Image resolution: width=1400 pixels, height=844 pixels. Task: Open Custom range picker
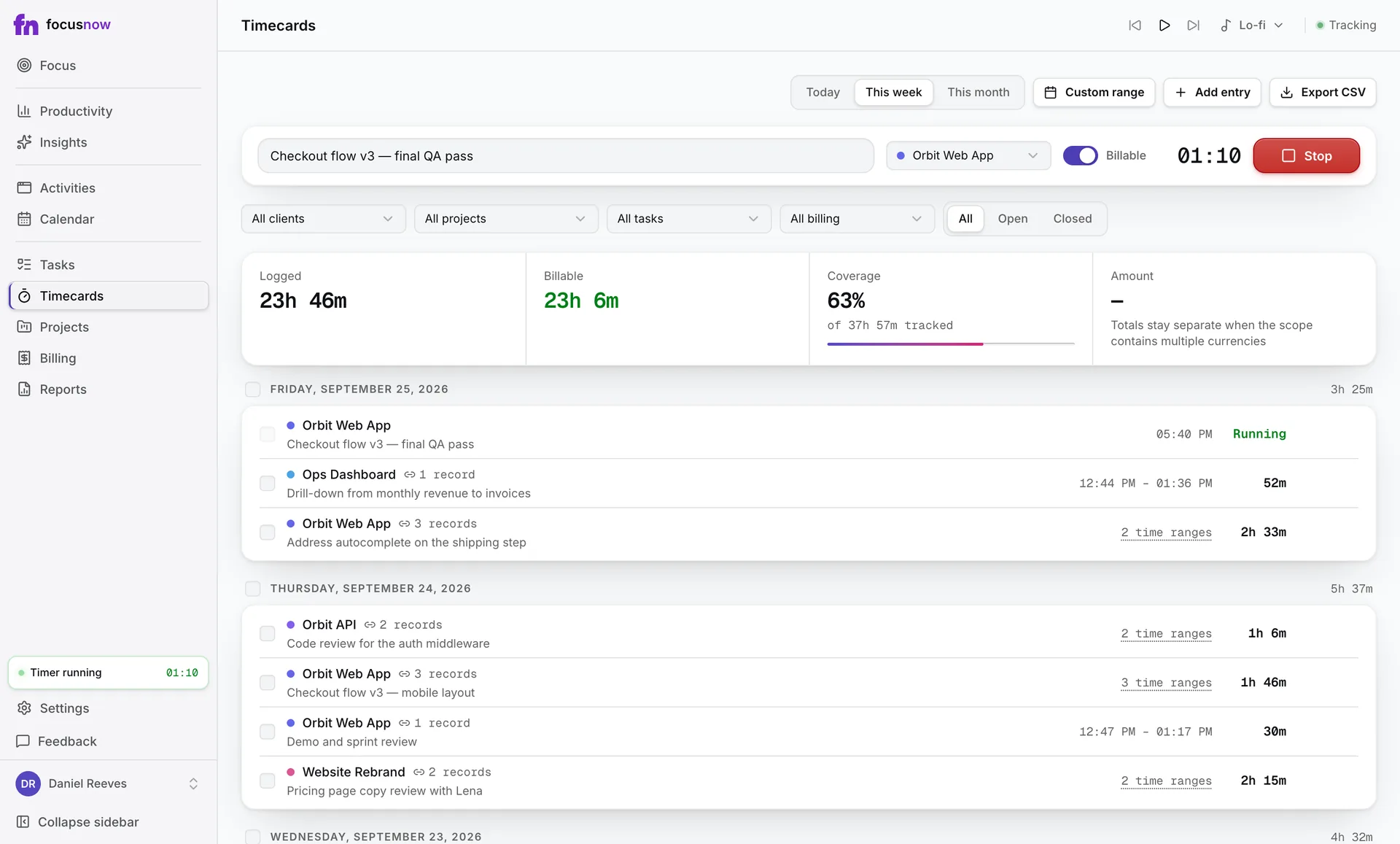pyautogui.click(x=1093, y=93)
